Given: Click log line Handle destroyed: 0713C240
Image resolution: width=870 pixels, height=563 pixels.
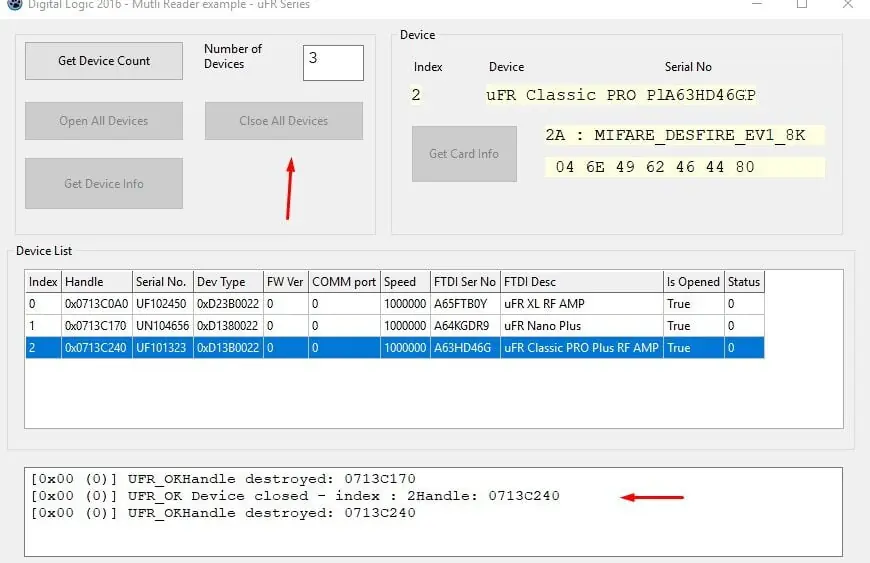Looking at the screenshot, I should pyautogui.click(x=223, y=513).
